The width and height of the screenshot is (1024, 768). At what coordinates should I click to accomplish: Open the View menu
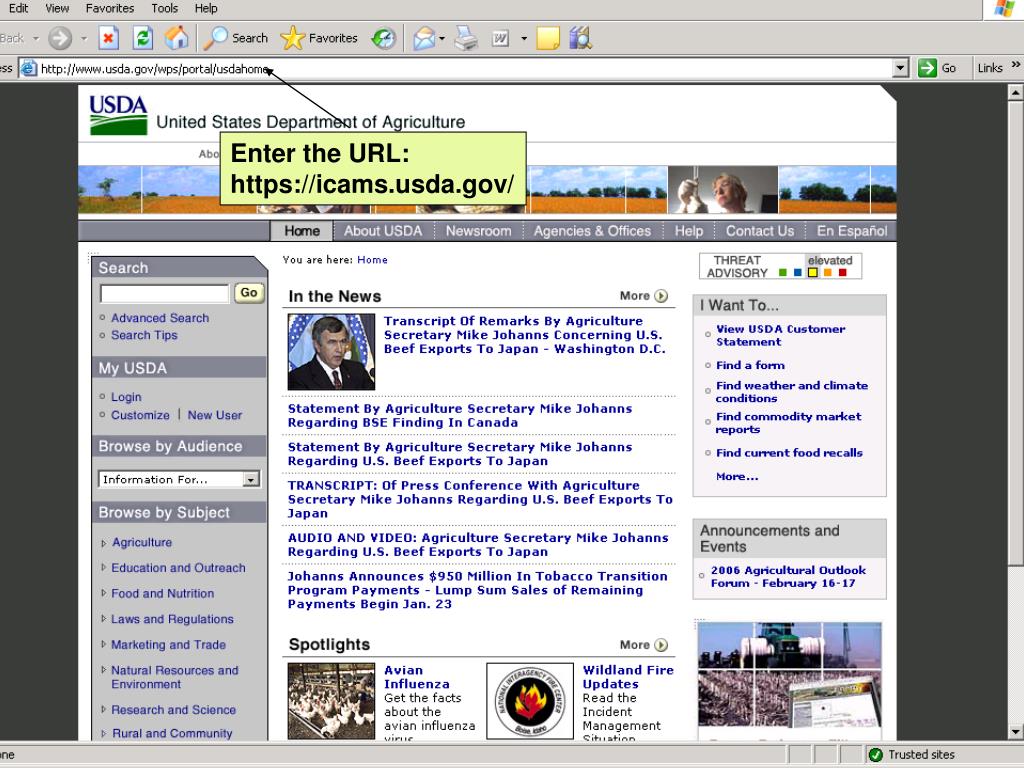pyautogui.click(x=57, y=8)
